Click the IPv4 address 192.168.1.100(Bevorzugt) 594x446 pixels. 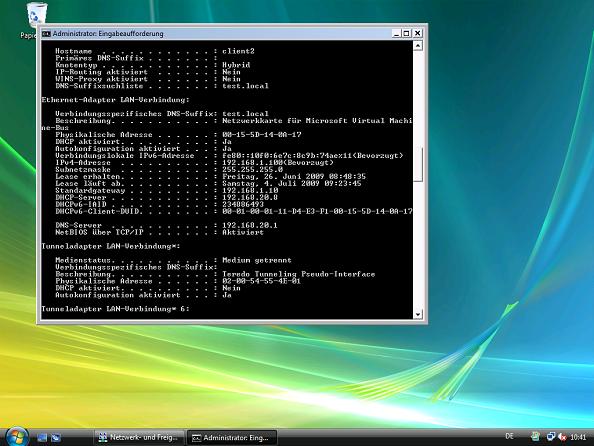coord(278,163)
